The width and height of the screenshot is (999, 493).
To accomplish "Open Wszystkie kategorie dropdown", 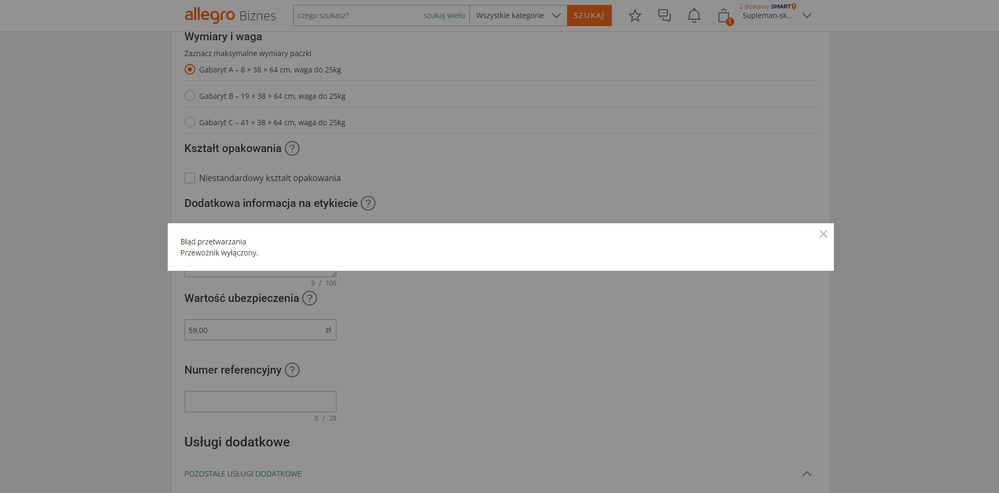I will pyautogui.click(x=518, y=16).
